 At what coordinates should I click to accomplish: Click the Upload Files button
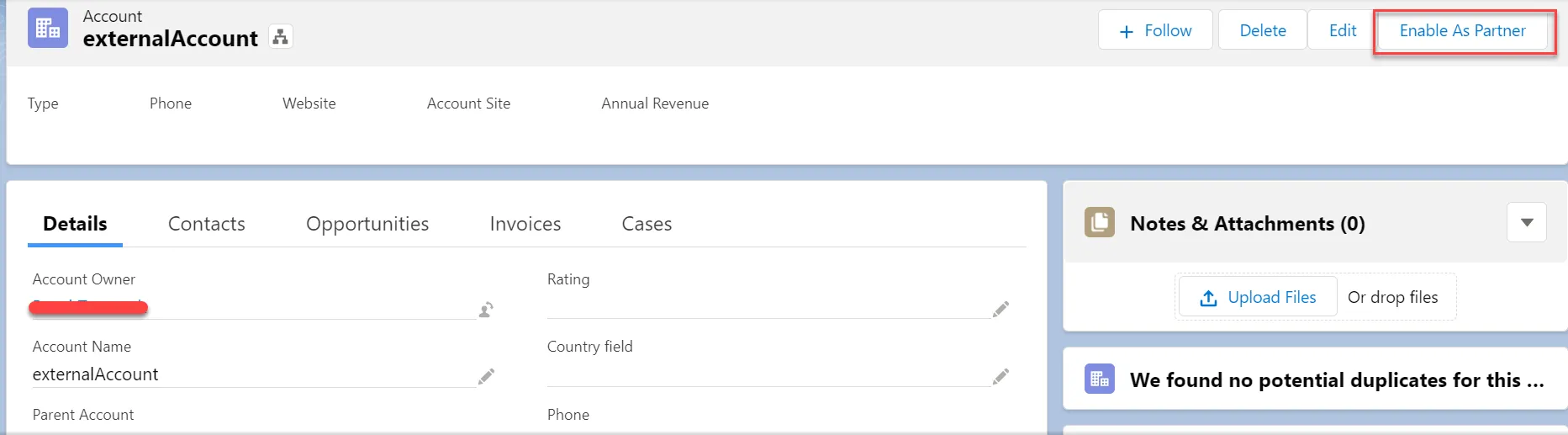tap(1258, 297)
